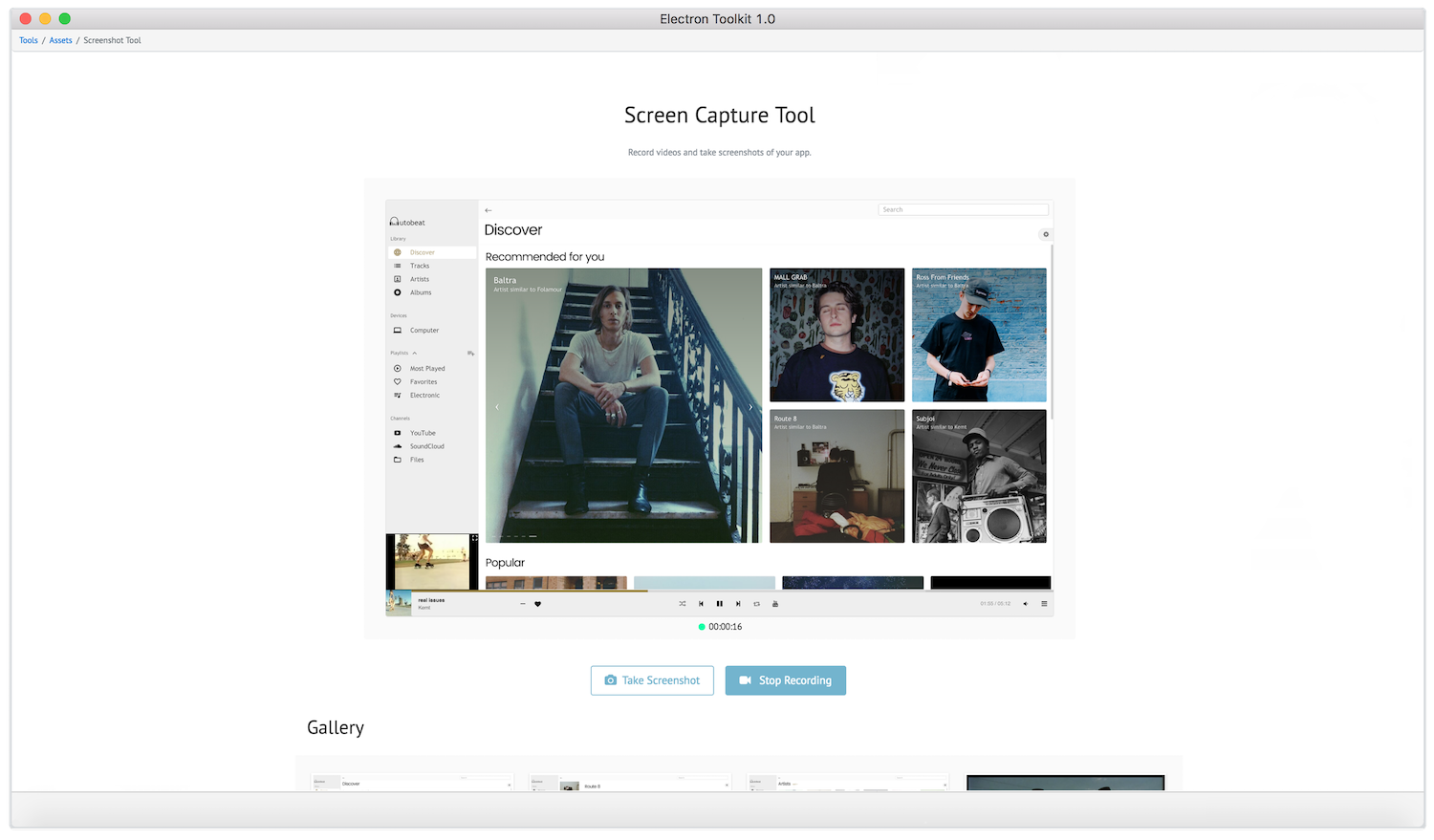Click the mini video player preview
The width and height of the screenshot is (1434, 840).
(432, 562)
